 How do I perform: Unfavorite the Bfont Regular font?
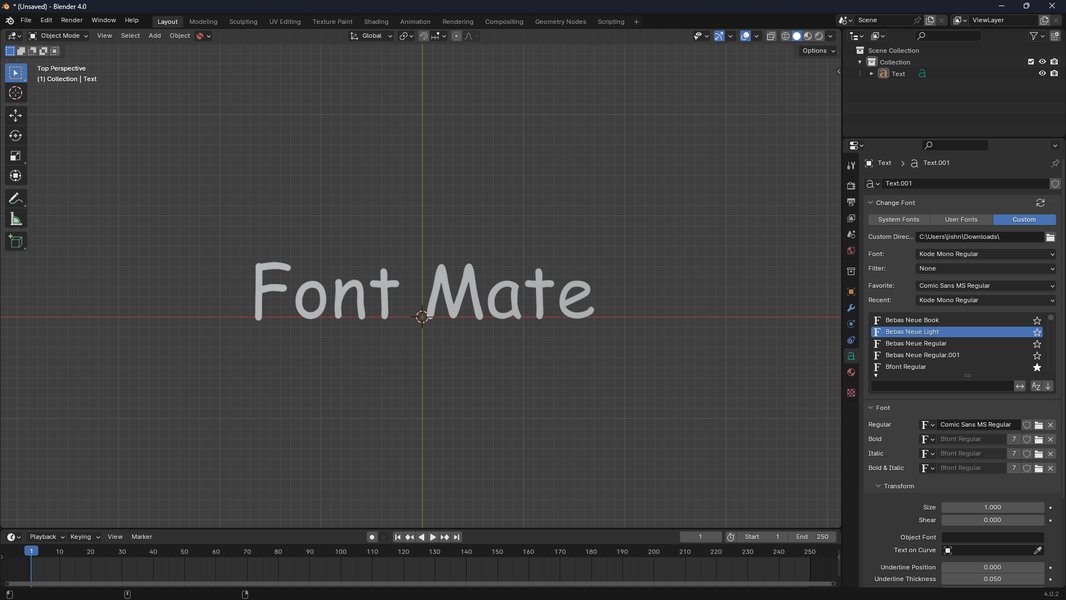coord(1037,367)
